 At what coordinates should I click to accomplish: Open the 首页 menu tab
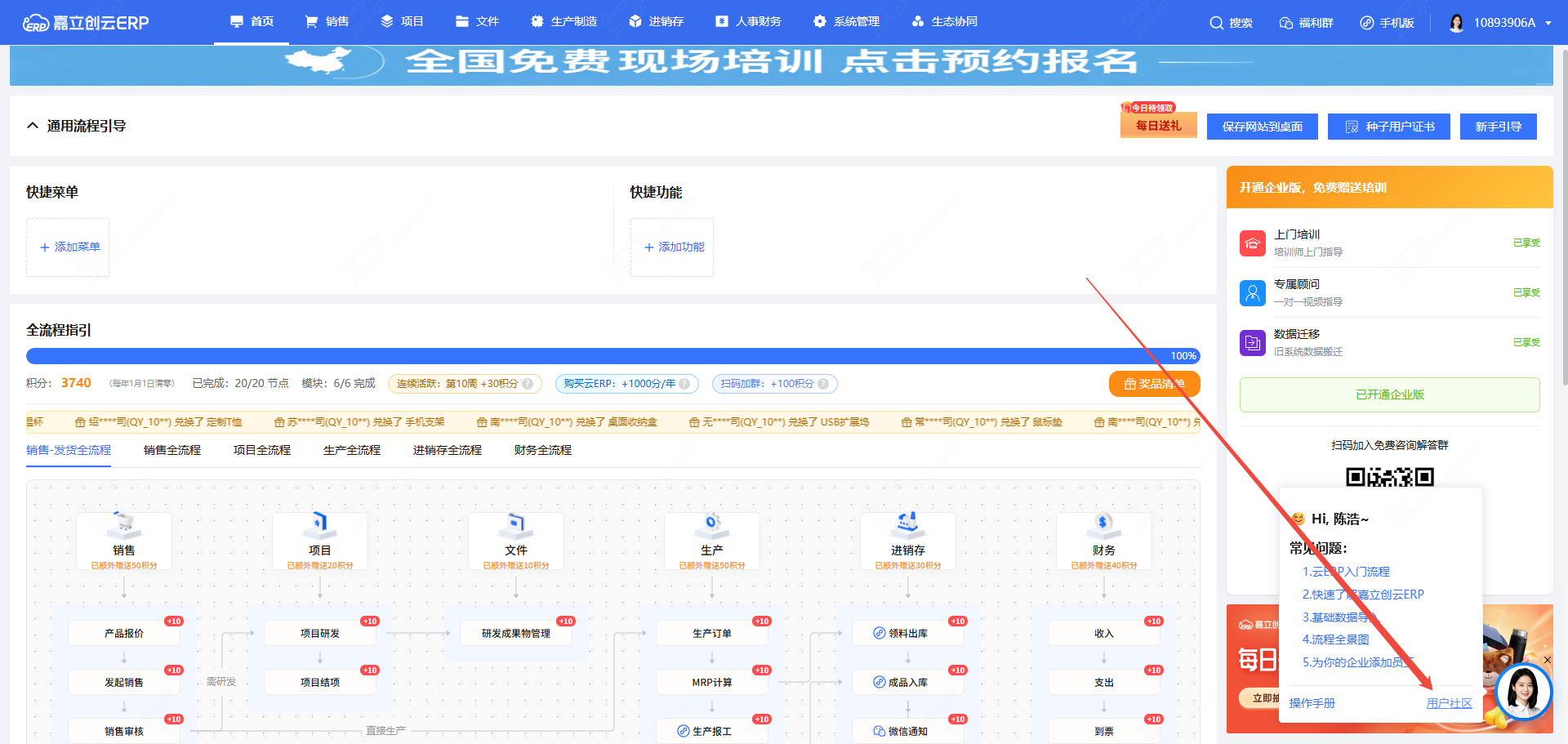252,22
